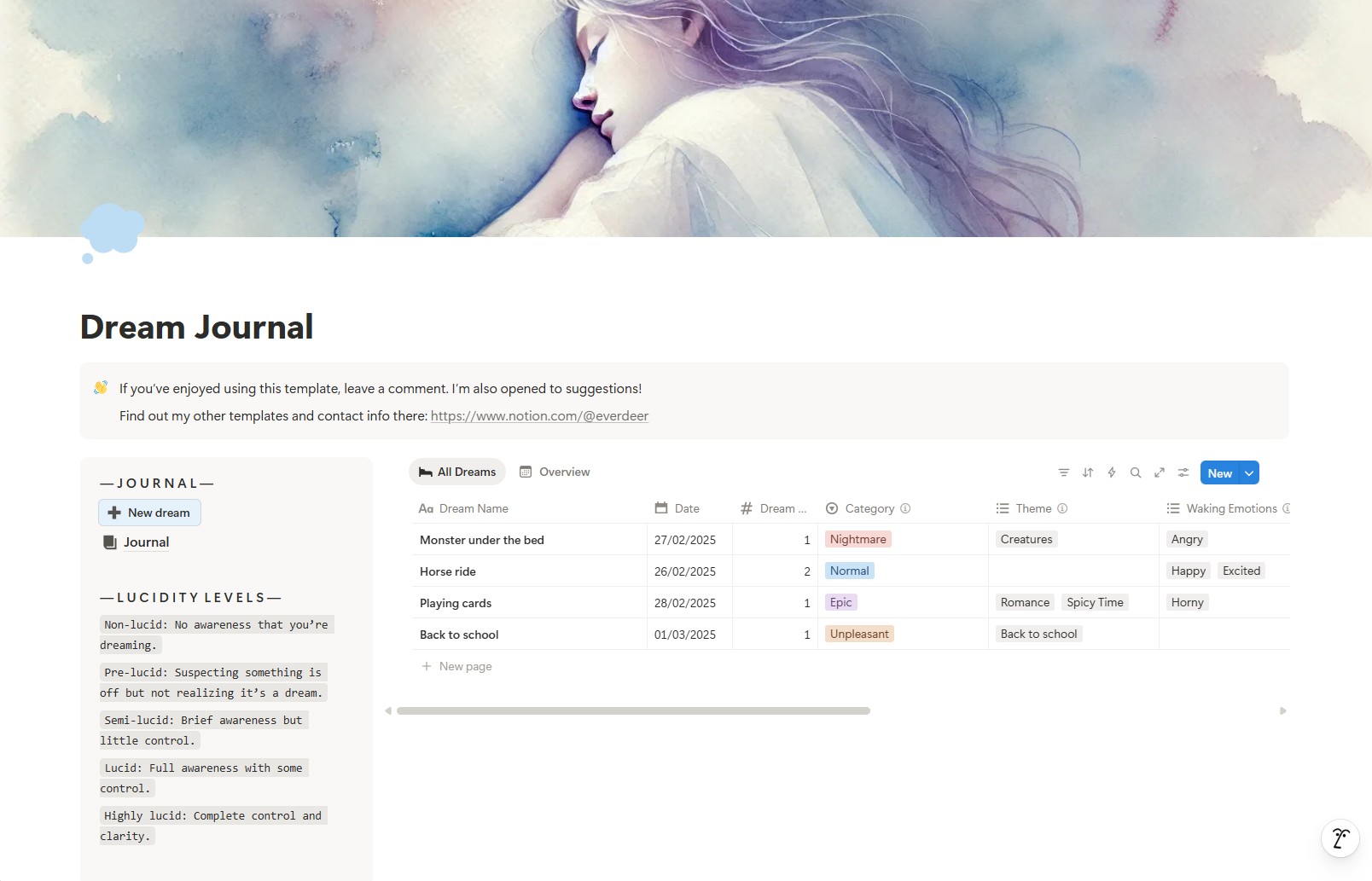Screen dimensions: 1372x881
Task: Click the info icon beside Category
Action: pyautogui.click(x=905, y=508)
